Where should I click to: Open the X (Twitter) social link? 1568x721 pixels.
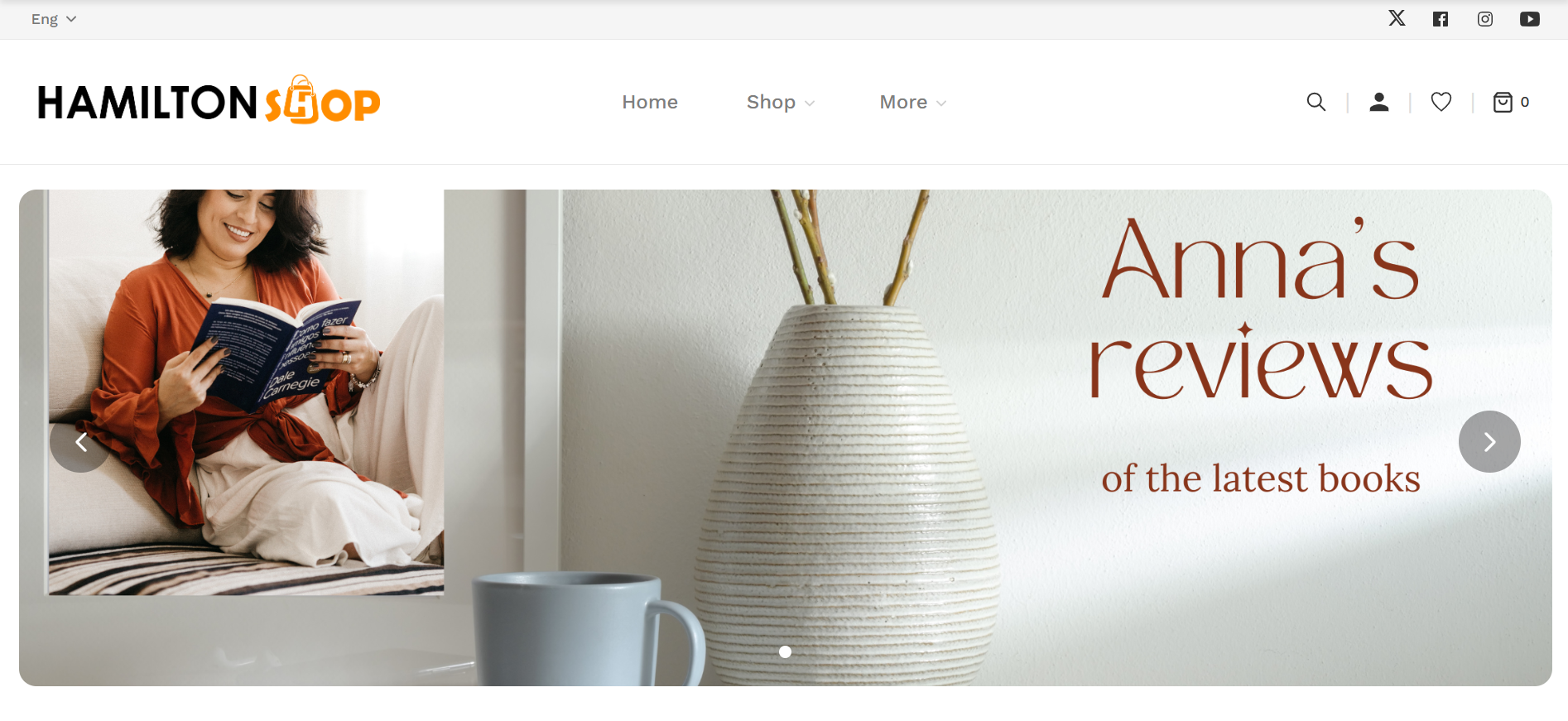pyautogui.click(x=1397, y=18)
